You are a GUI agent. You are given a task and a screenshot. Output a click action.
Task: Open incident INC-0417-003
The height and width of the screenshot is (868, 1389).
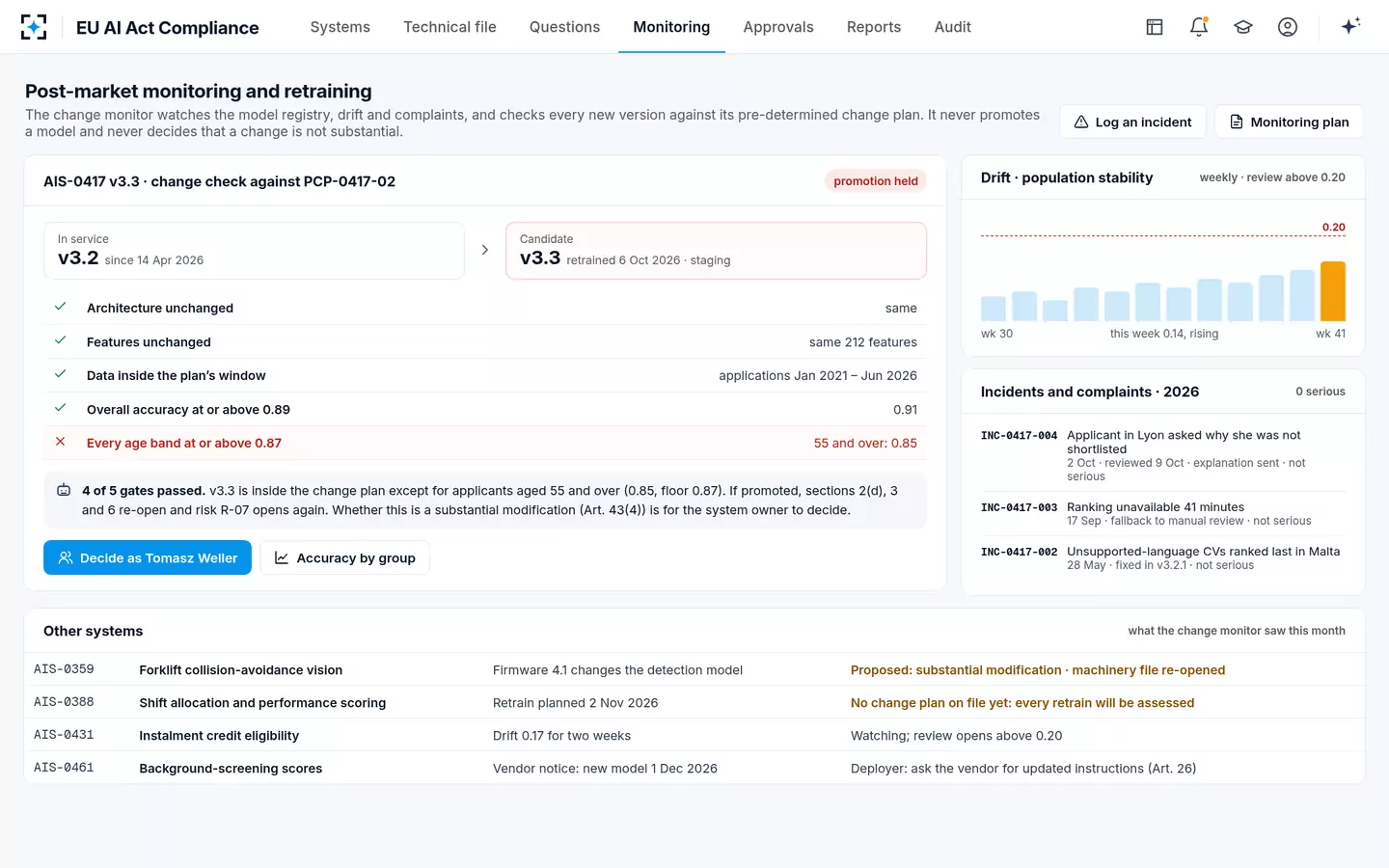[1162, 514]
